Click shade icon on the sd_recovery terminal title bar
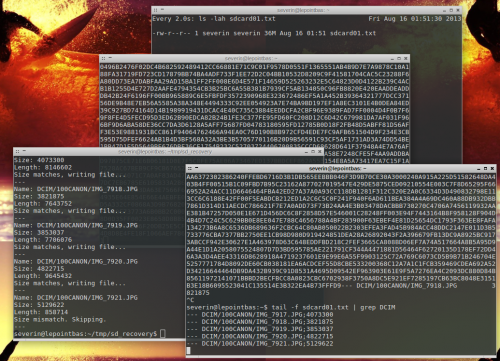Image resolution: width=500 pixels, height=361 pixels. point(24,151)
